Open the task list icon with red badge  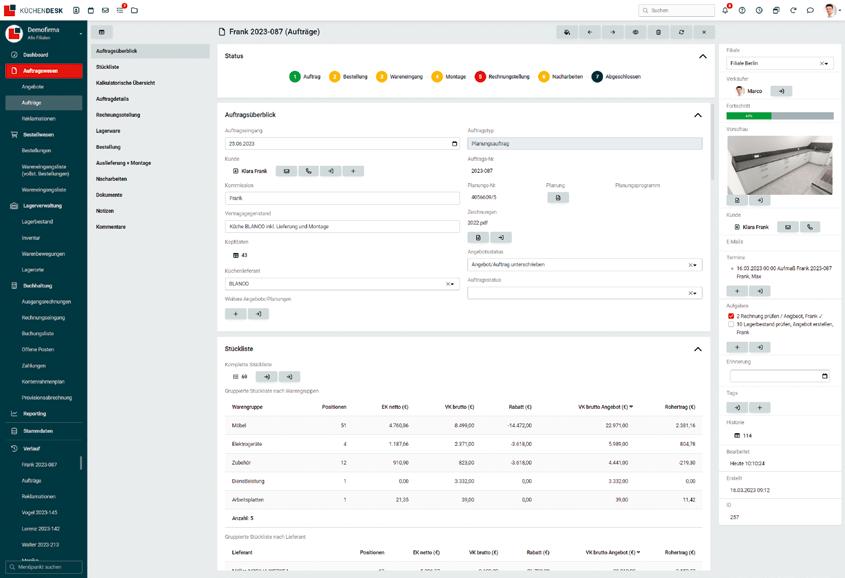click(120, 10)
